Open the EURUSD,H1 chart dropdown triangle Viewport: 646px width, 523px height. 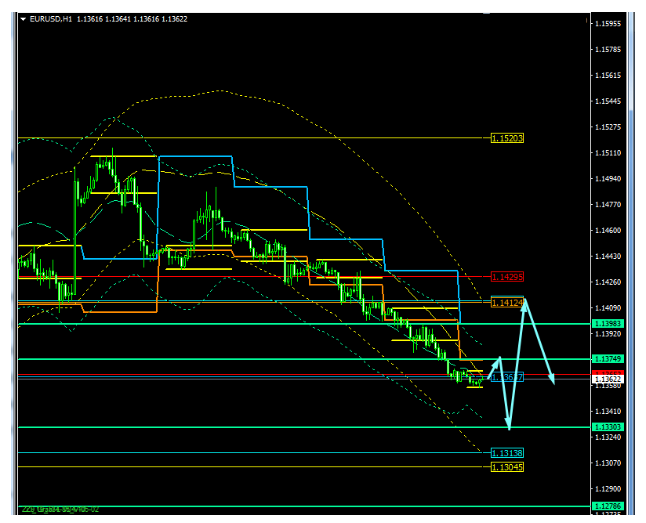coord(24,18)
